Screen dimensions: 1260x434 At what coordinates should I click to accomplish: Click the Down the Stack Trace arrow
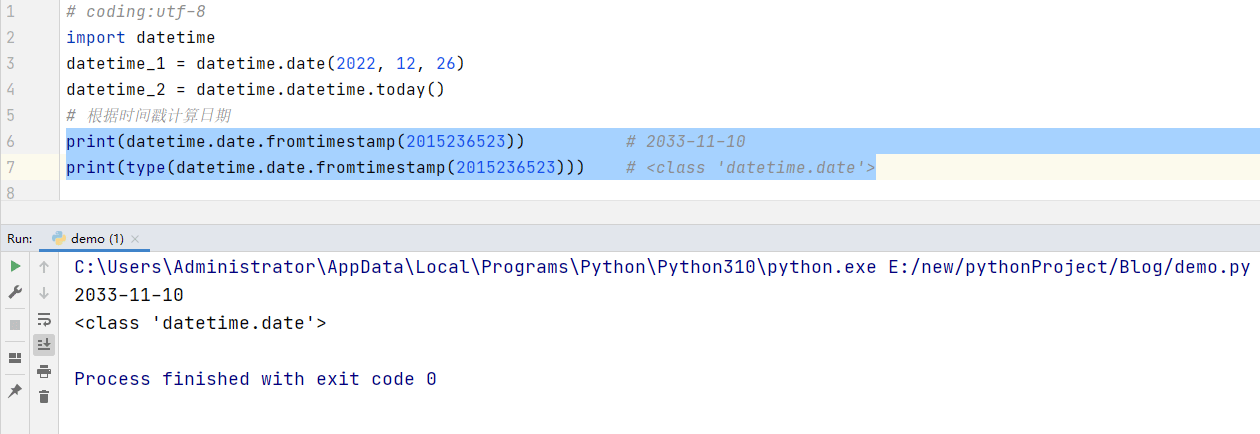click(x=44, y=293)
